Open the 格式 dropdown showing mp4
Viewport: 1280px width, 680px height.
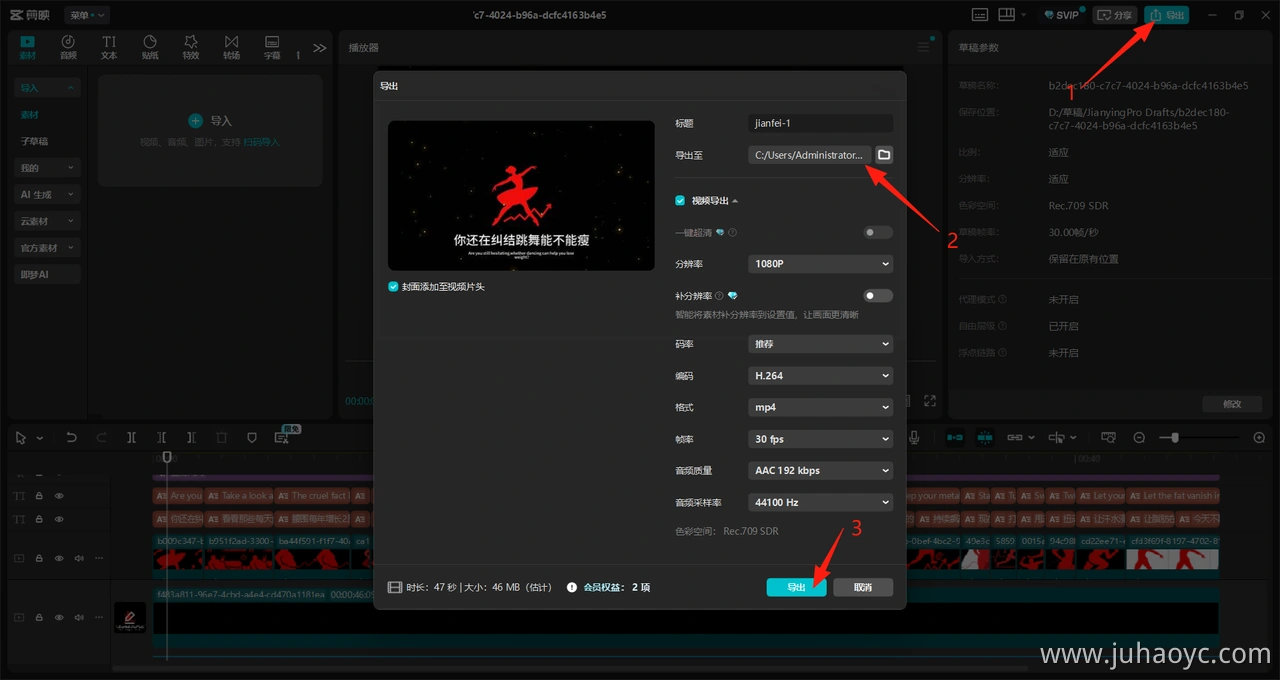coord(820,408)
